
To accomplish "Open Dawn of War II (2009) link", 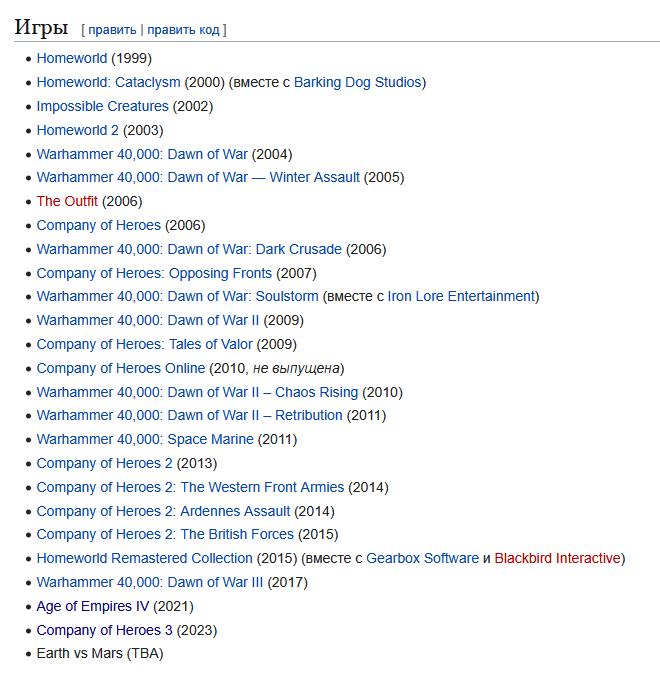I will (148, 321).
